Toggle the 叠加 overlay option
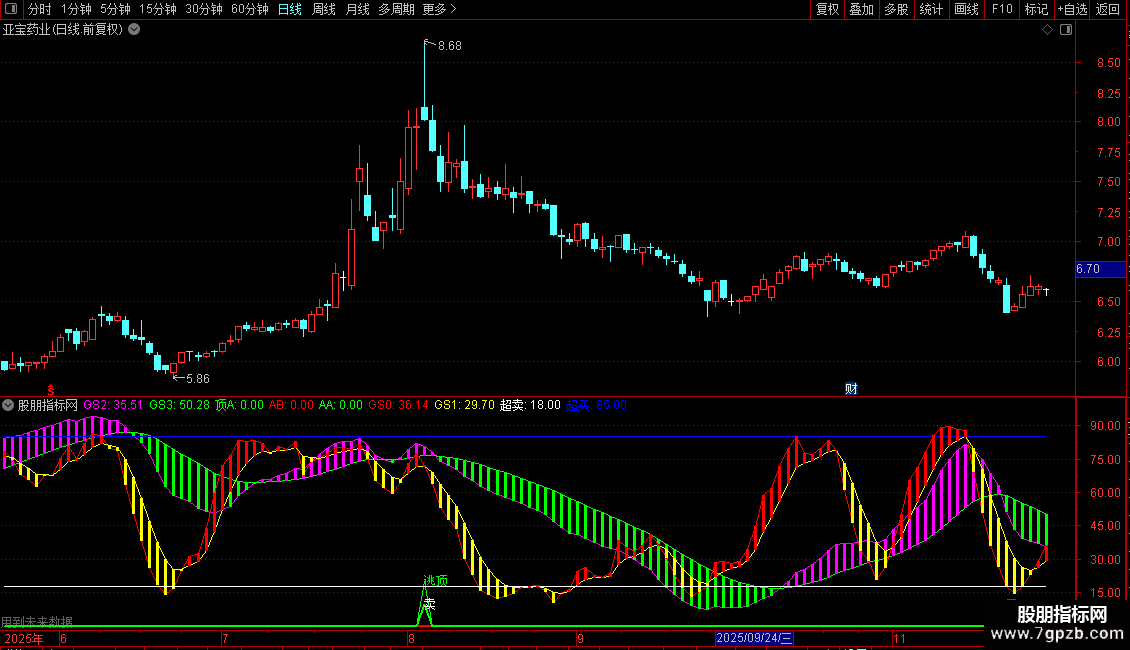 tap(861, 10)
